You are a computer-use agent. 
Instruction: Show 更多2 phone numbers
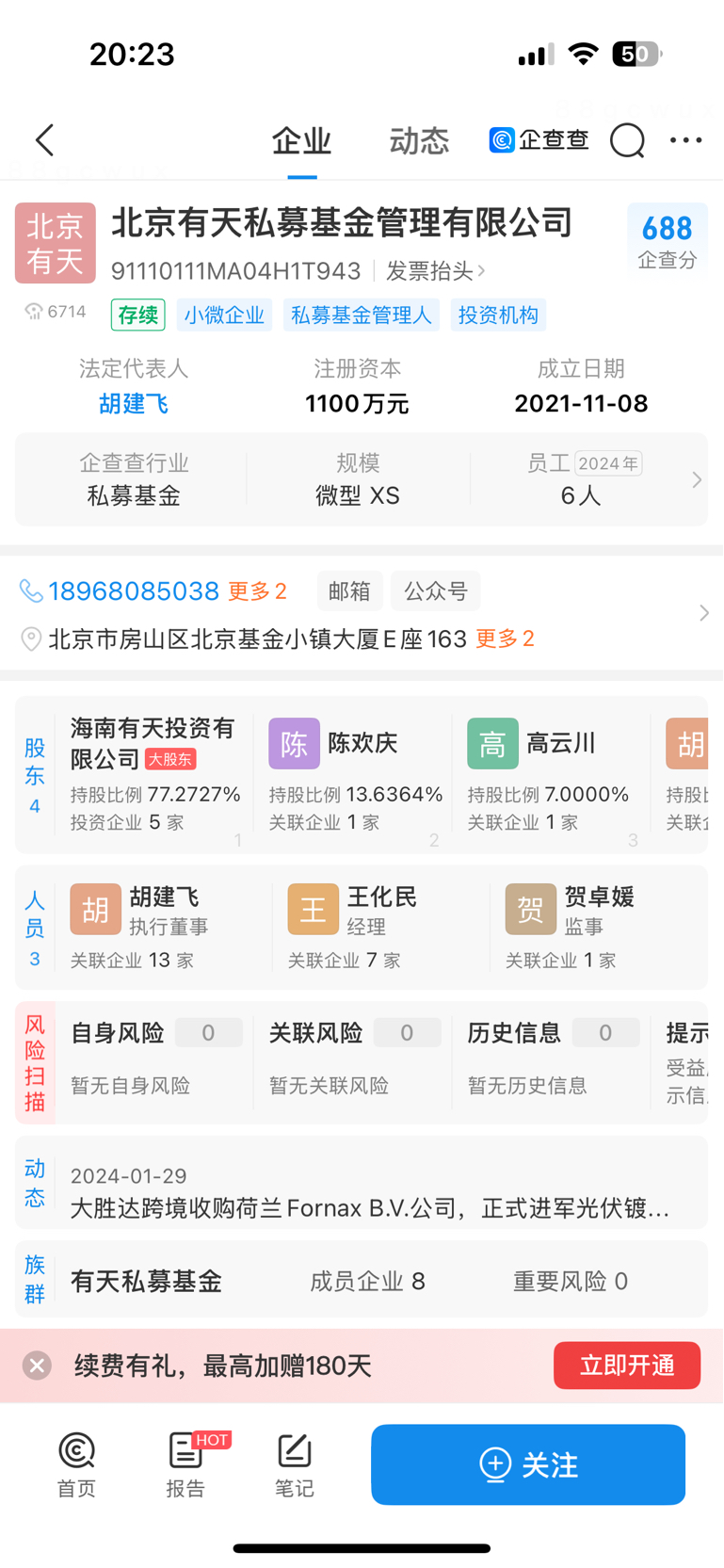[257, 591]
